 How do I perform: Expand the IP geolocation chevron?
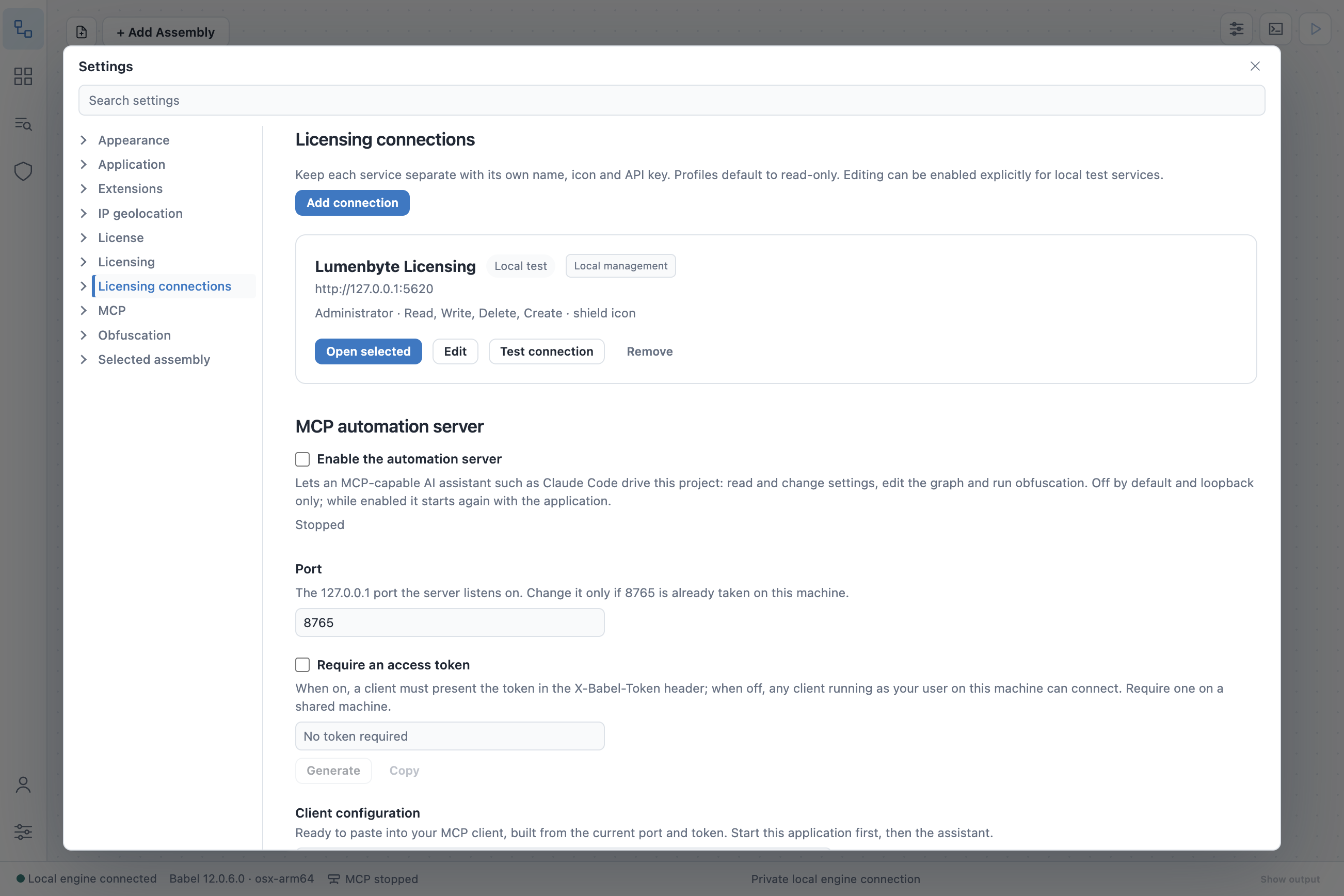(x=84, y=213)
